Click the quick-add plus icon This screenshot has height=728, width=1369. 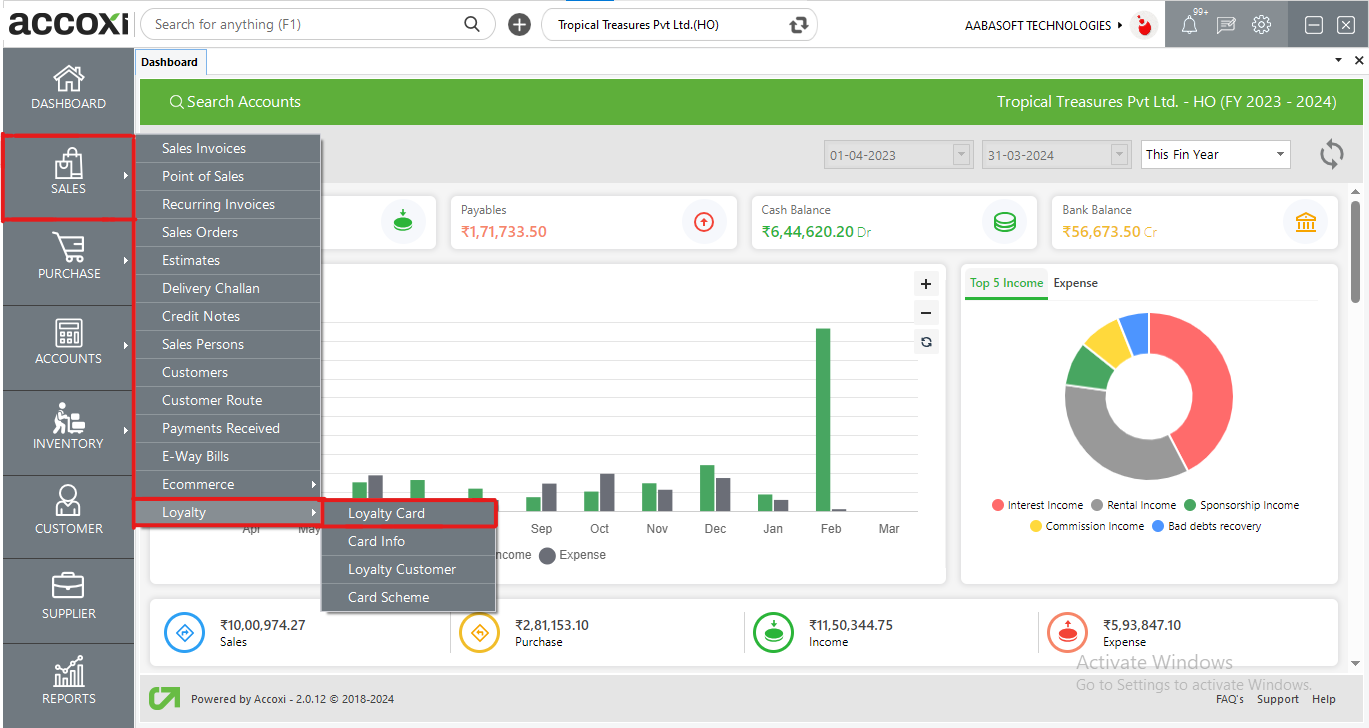[519, 25]
